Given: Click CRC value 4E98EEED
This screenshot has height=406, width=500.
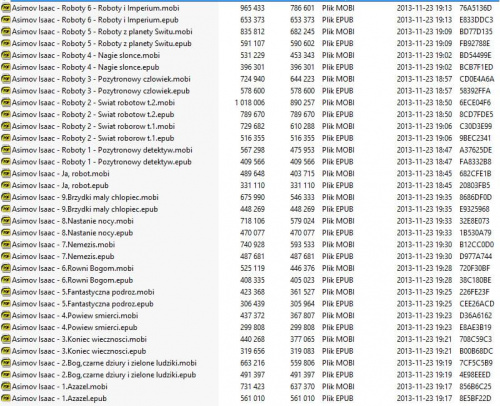Looking at the screenshot, I should (x=475, y=375).
